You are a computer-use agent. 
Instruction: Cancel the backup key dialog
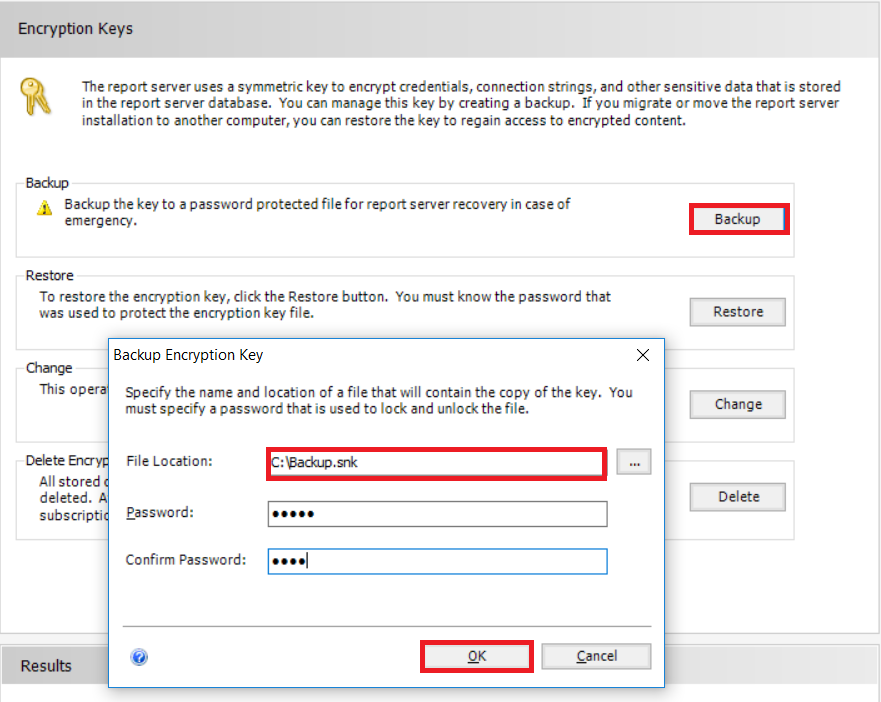596,656
